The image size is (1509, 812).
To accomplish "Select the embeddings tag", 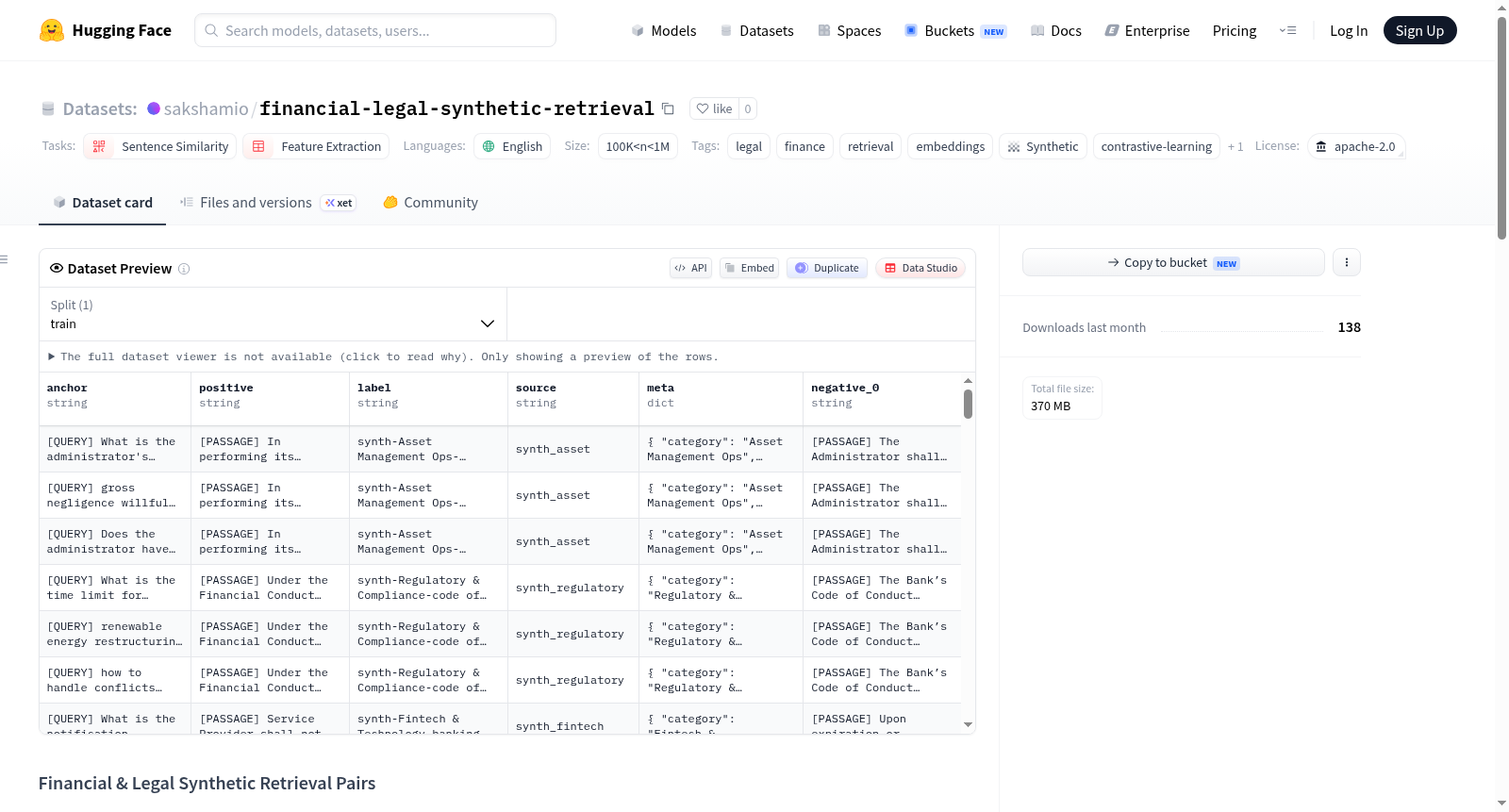I will click(x=951, y=146).
